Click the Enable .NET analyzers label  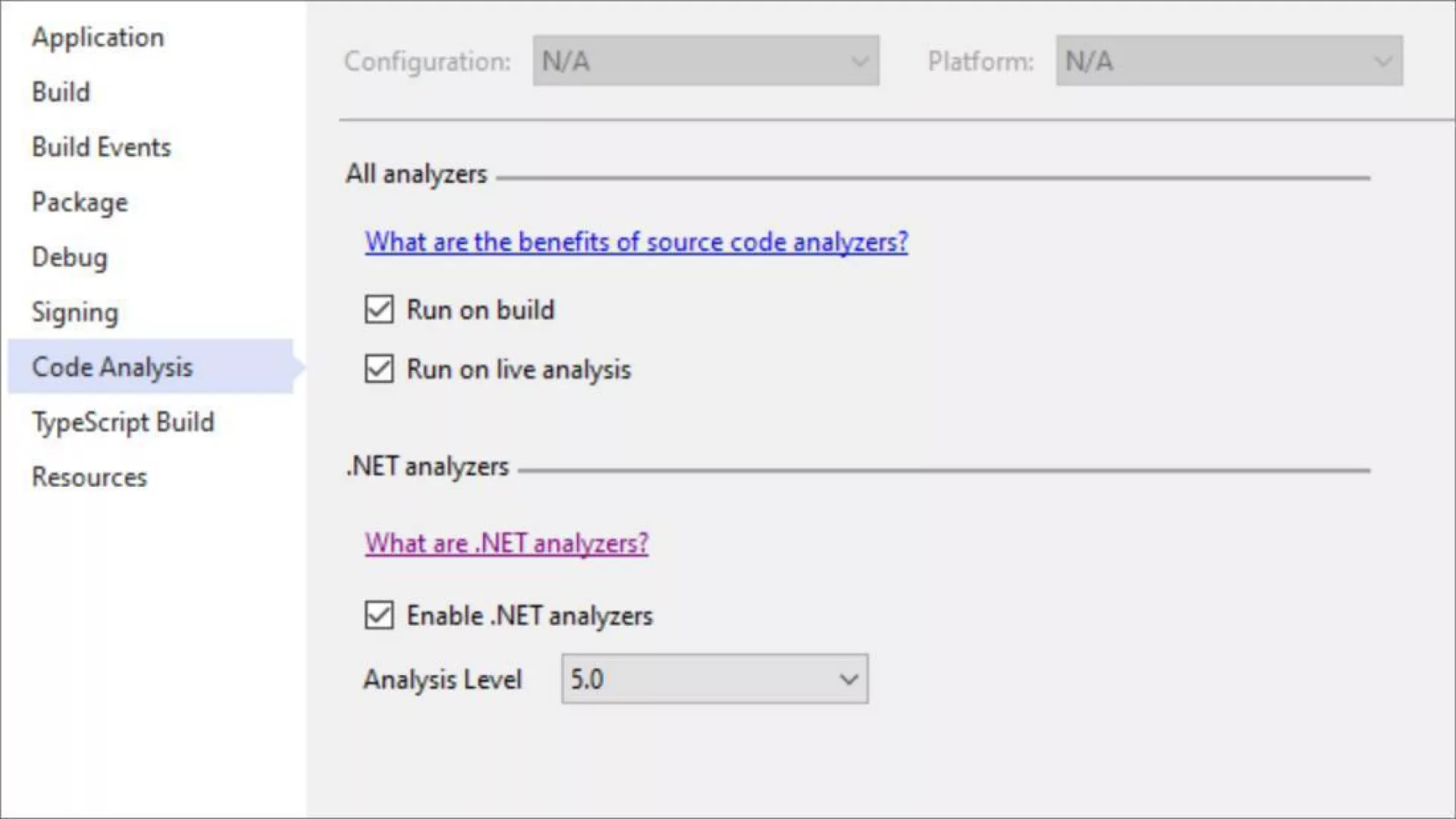pos(529,615)
